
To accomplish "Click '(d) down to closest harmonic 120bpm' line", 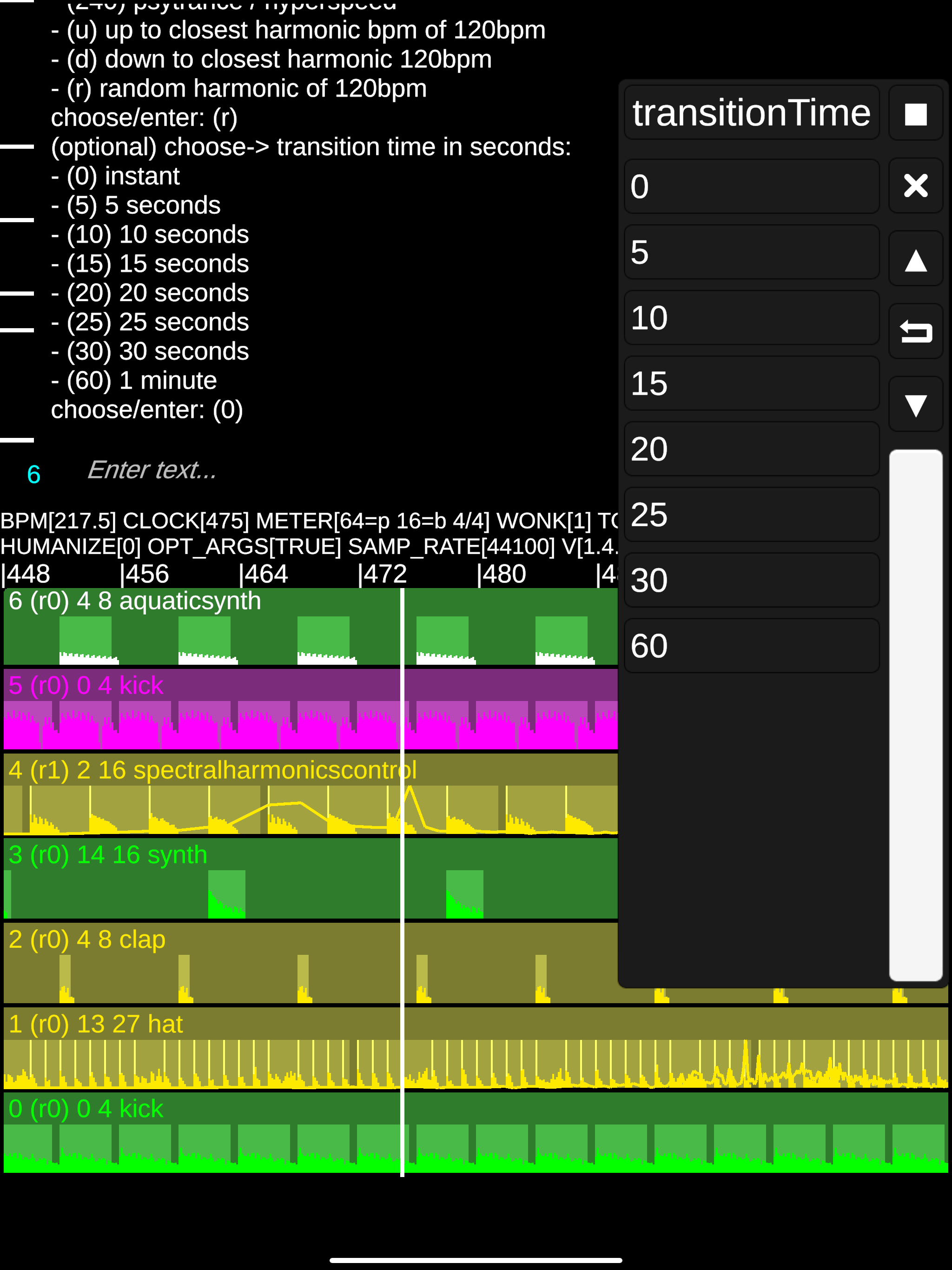I will coord(271,59).
